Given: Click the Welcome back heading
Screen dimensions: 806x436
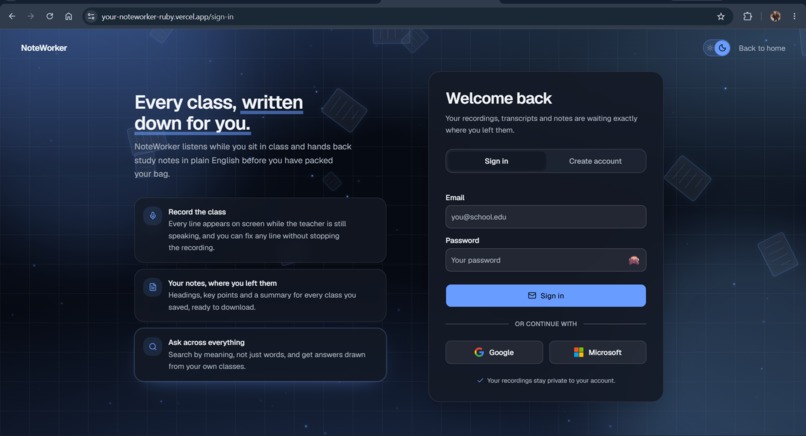Looking at the screenshot, I should [499, 98].
